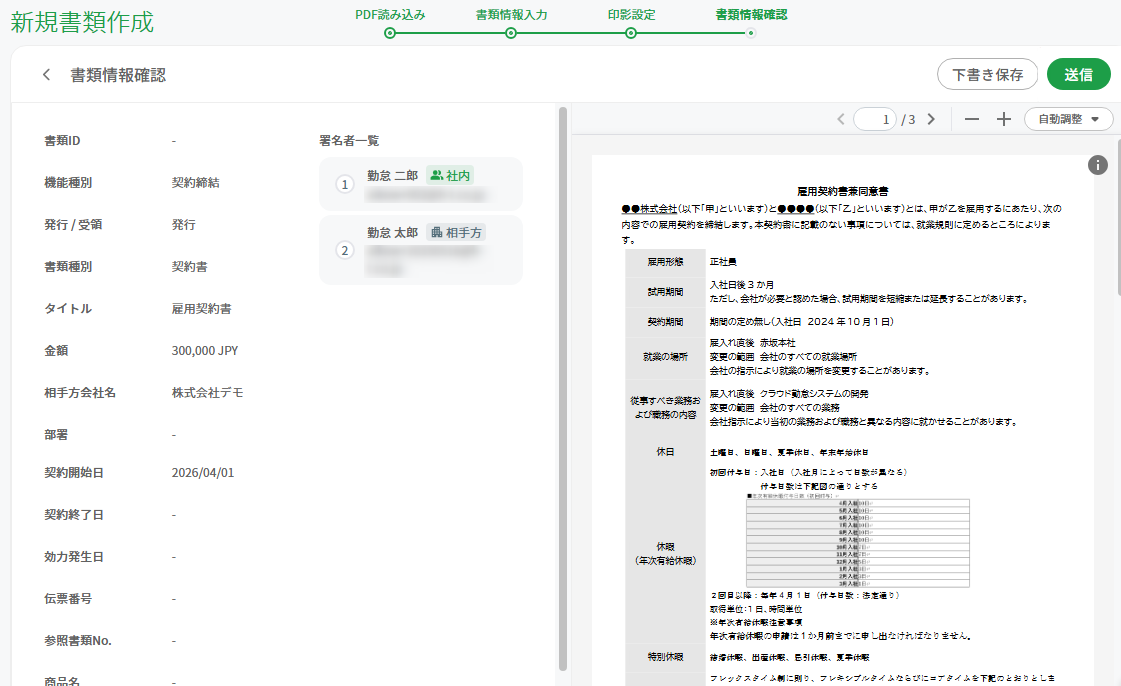1121x686 pixels.
Task: Click the 300,000 JPY amount value
Action: coord(204,351)
